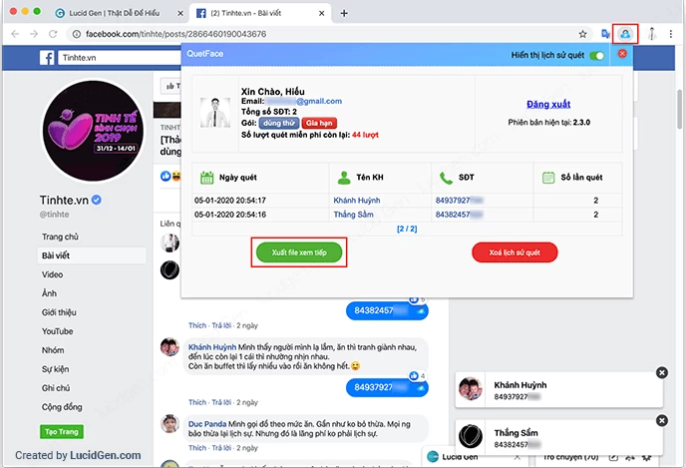Open YouTube in page sidebar

pyautogui.click(x=57, y=331)
